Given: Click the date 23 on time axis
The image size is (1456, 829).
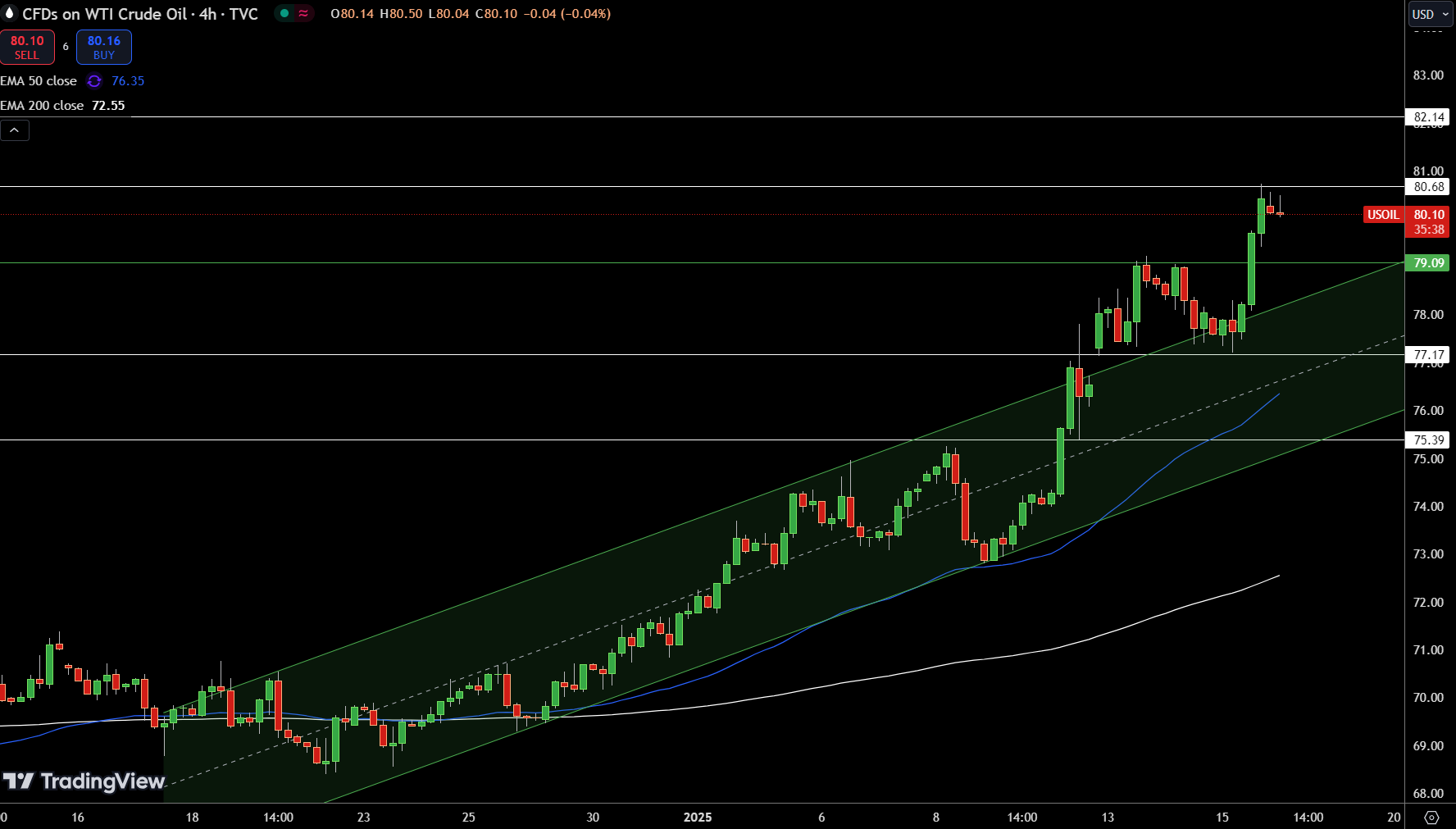Looking at the screenshot, I should 363,818.
